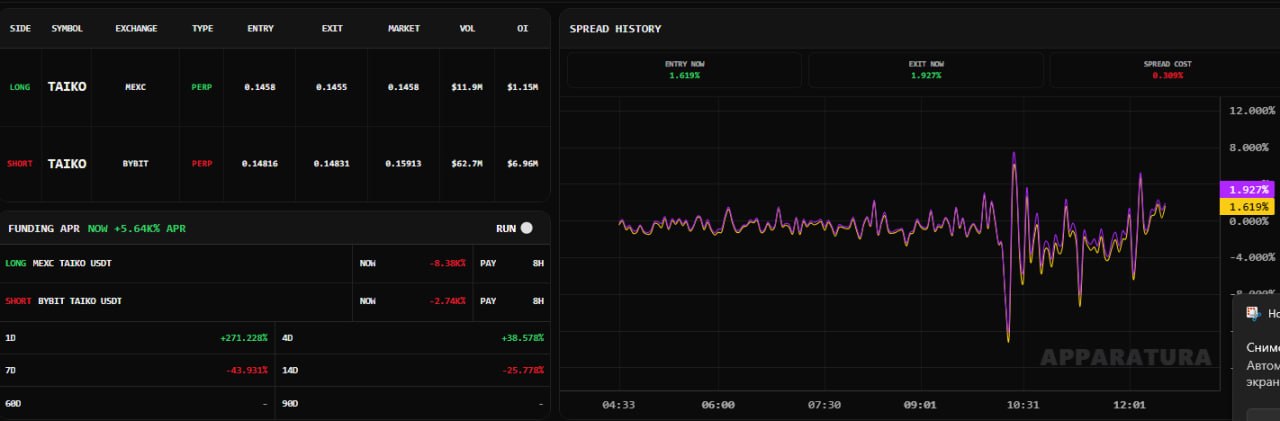Sort table by OI column header
Viewport: 1280px width, 421px height.
pyautogui.click(x=522, y=29)
